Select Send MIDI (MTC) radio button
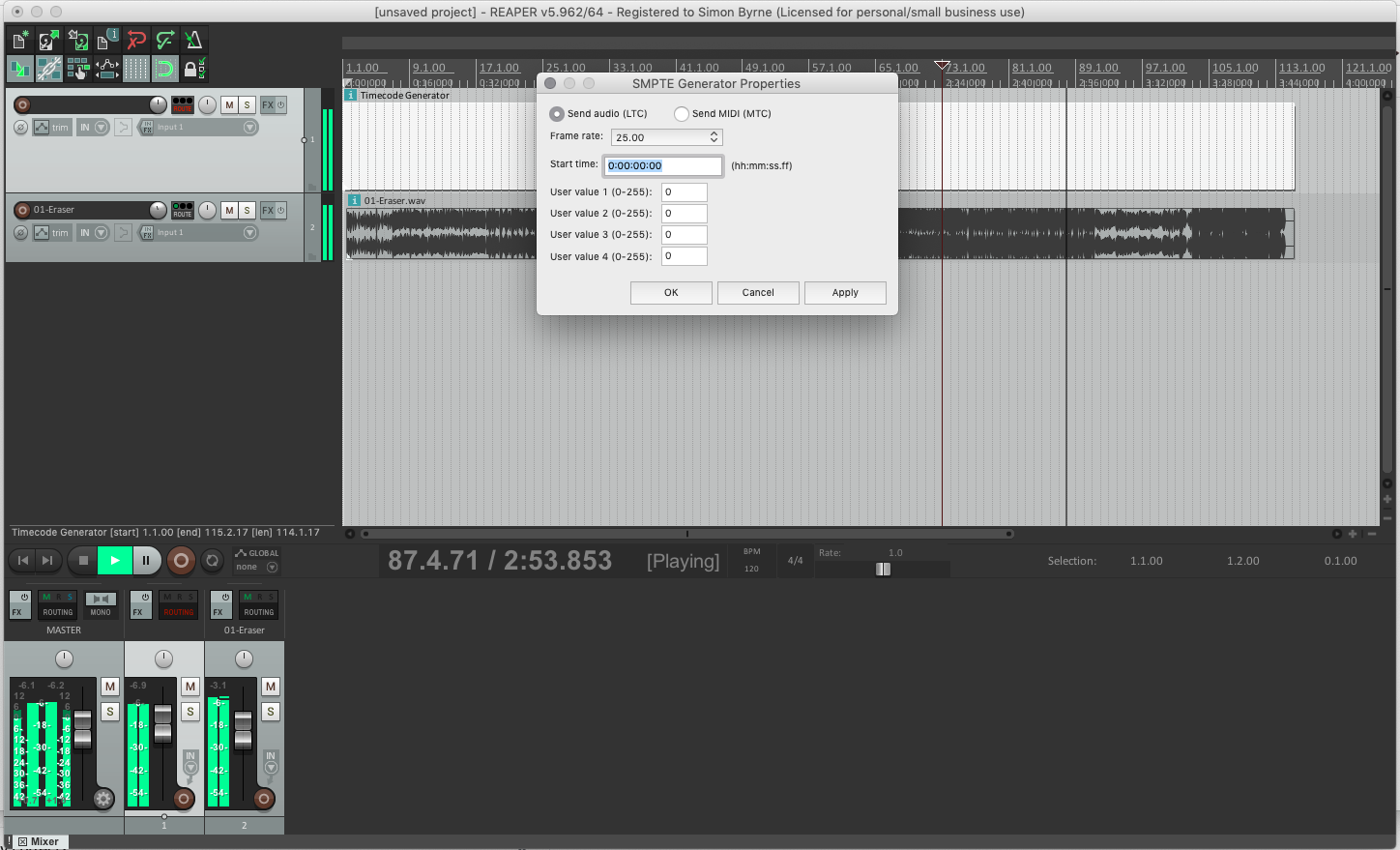Viewport: 1400px width, 850px height. [x=682, y=114]
